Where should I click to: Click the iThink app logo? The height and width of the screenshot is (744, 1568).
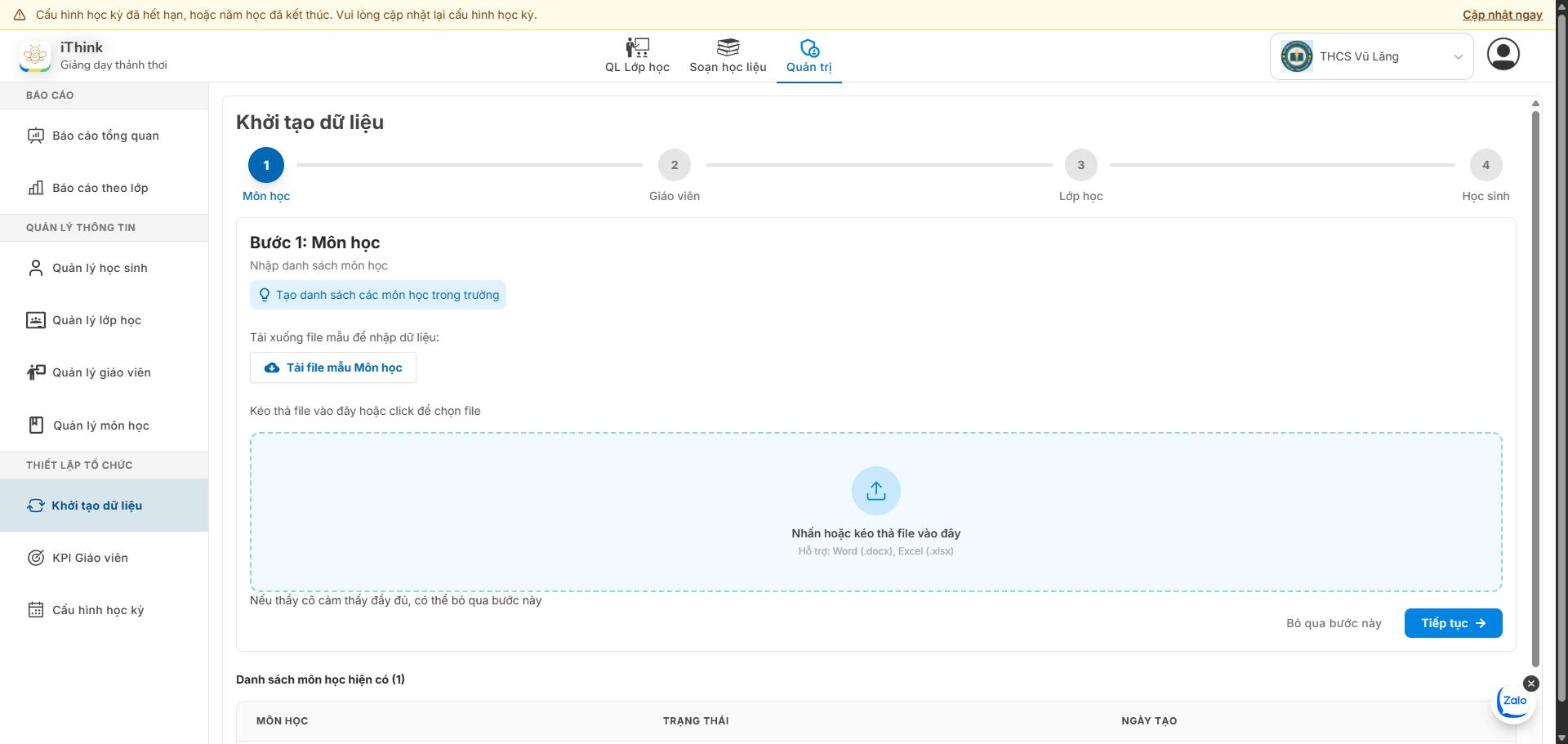pos(35,56)
